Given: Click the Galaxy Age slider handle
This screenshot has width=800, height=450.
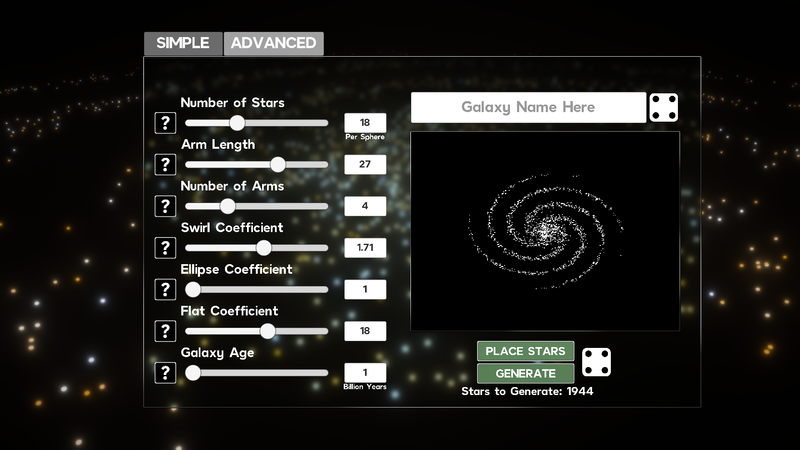Looking at the screenshot, I should (193, 373).
